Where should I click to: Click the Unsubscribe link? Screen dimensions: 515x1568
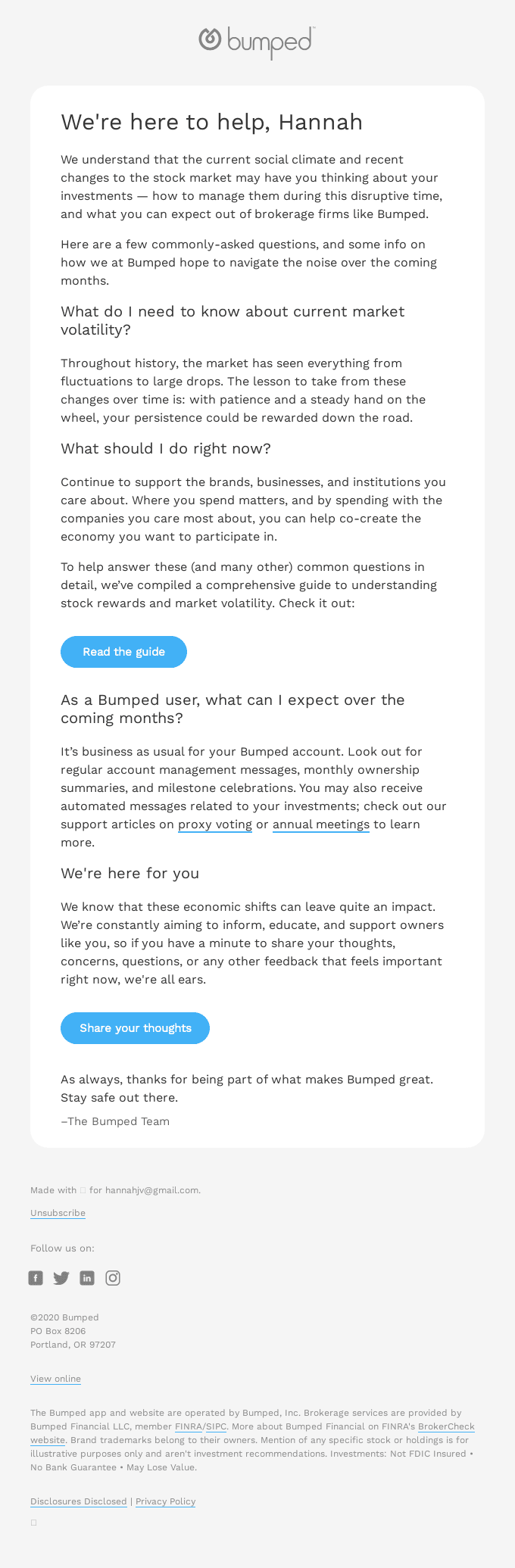[x=58, y=1213]
